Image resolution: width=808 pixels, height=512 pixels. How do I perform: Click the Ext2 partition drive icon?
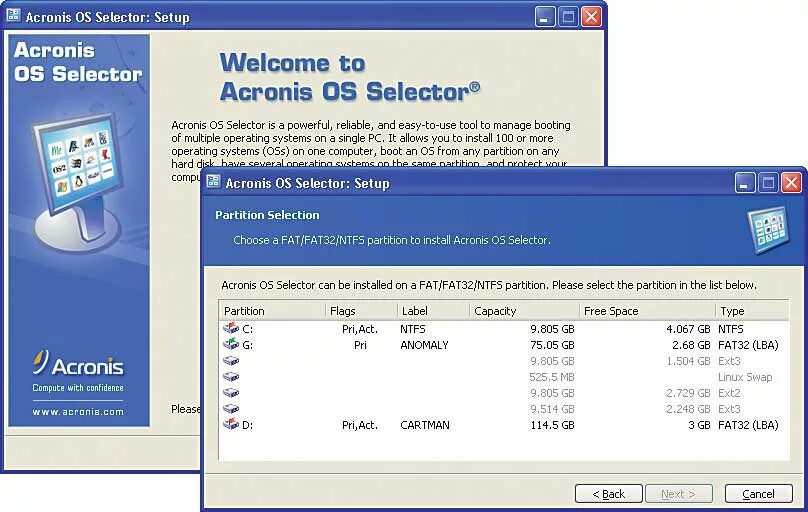tap(231, 392)
